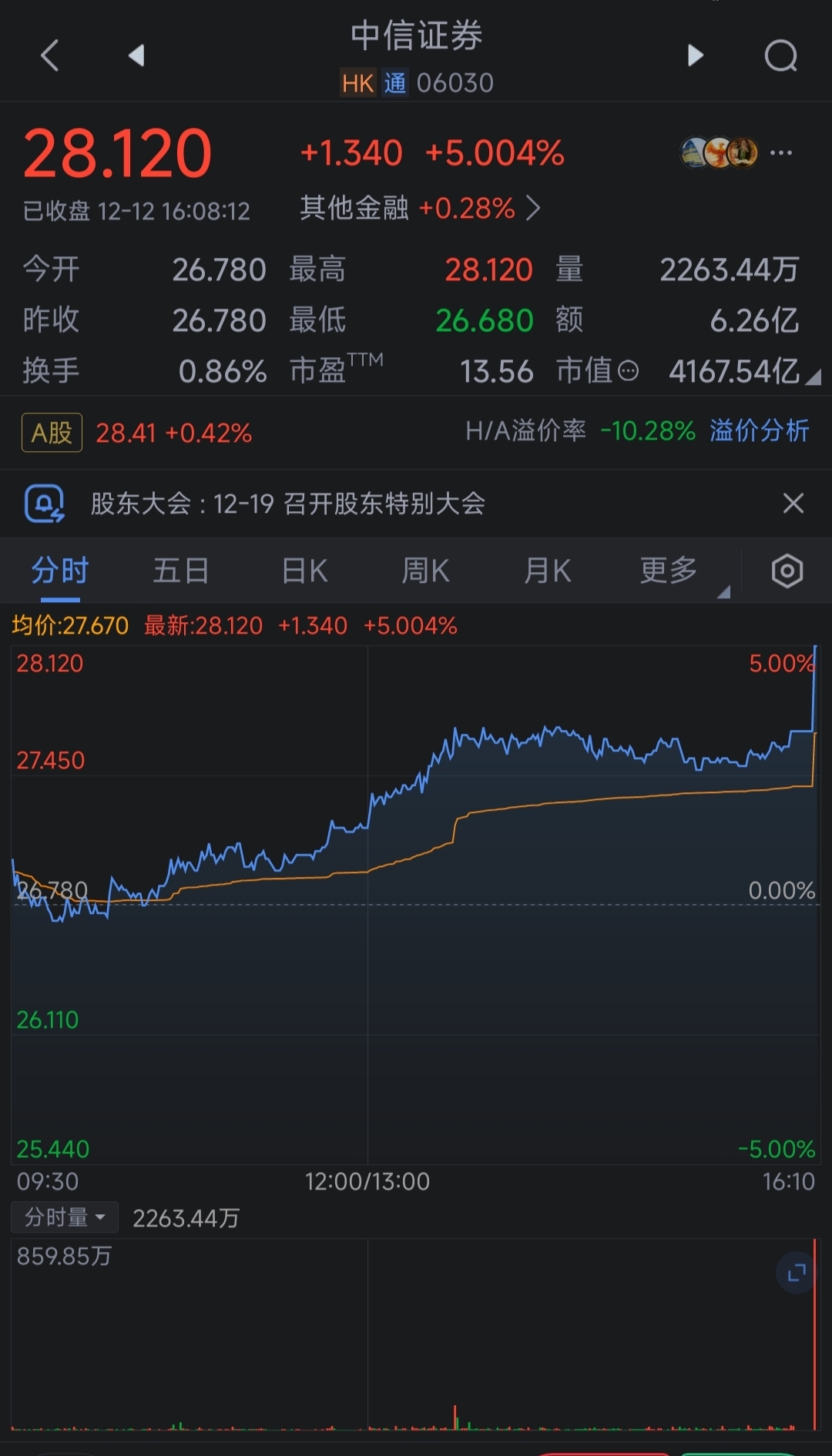Open the three-dots more menu
Viewport: 832px width, 1456px height.
[x=781, y=152]
